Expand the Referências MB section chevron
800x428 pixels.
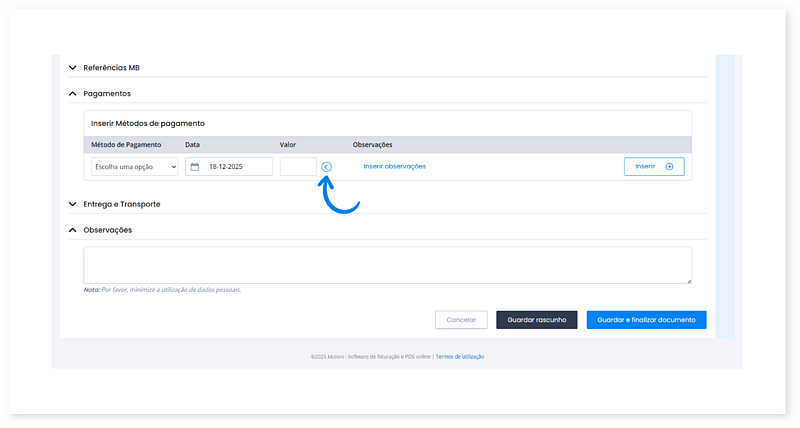72,67
